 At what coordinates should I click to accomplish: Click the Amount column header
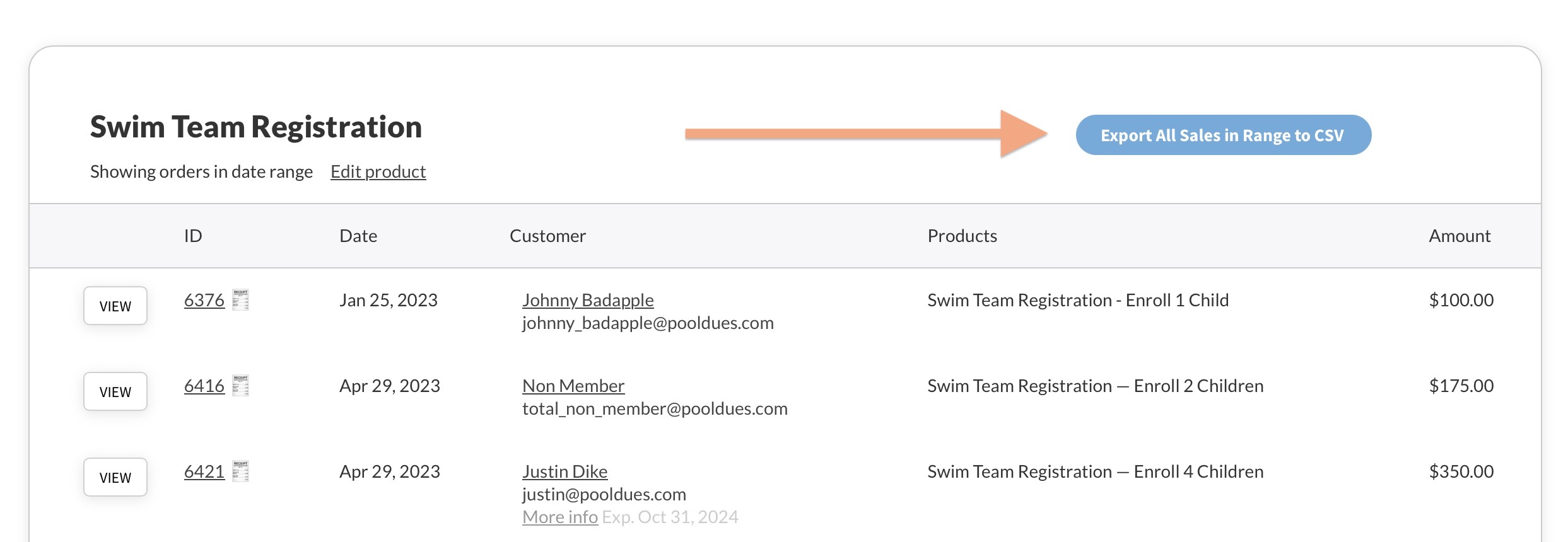1460,236
